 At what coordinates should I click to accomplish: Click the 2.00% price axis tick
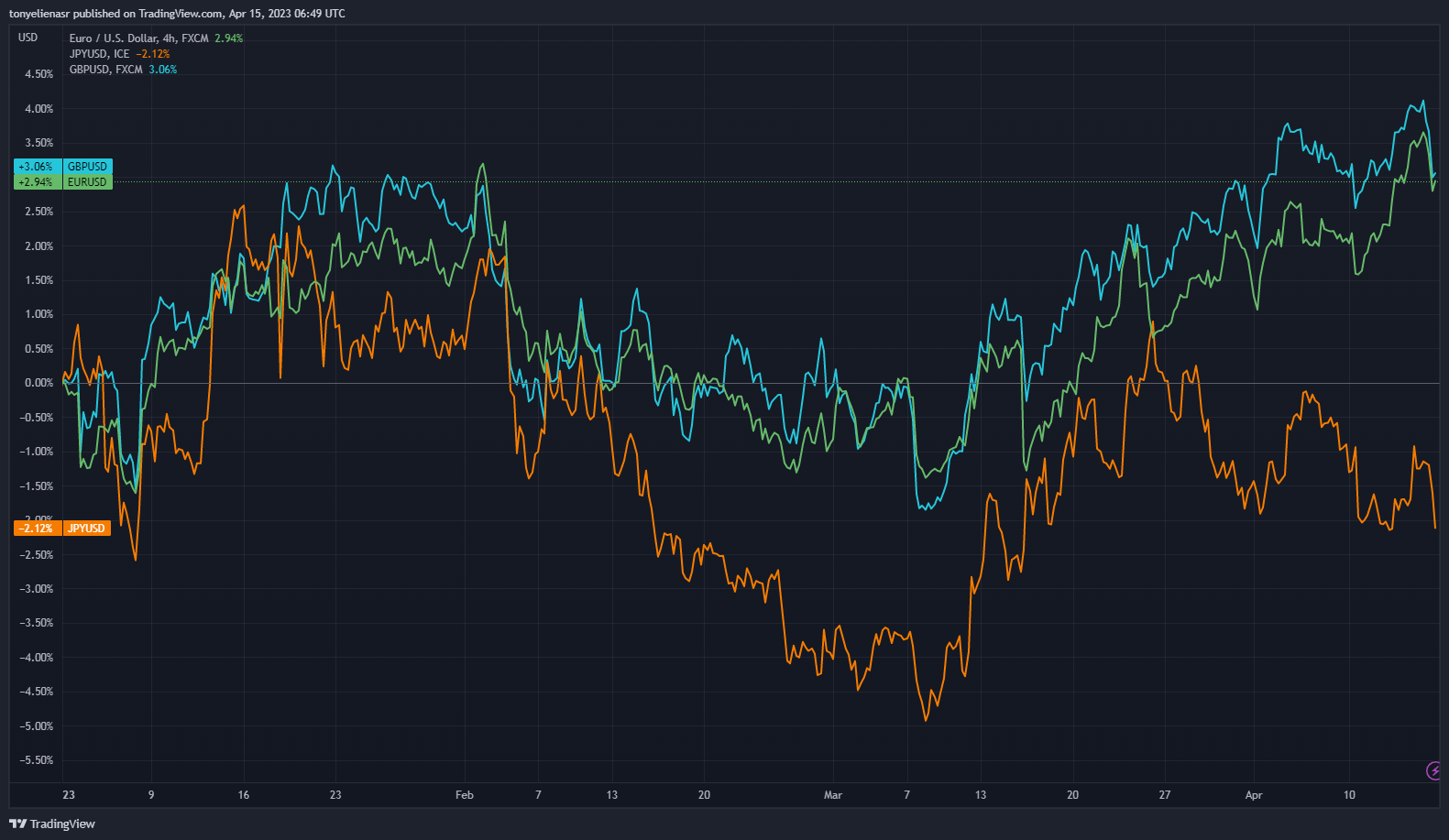[x=39, y=246]
